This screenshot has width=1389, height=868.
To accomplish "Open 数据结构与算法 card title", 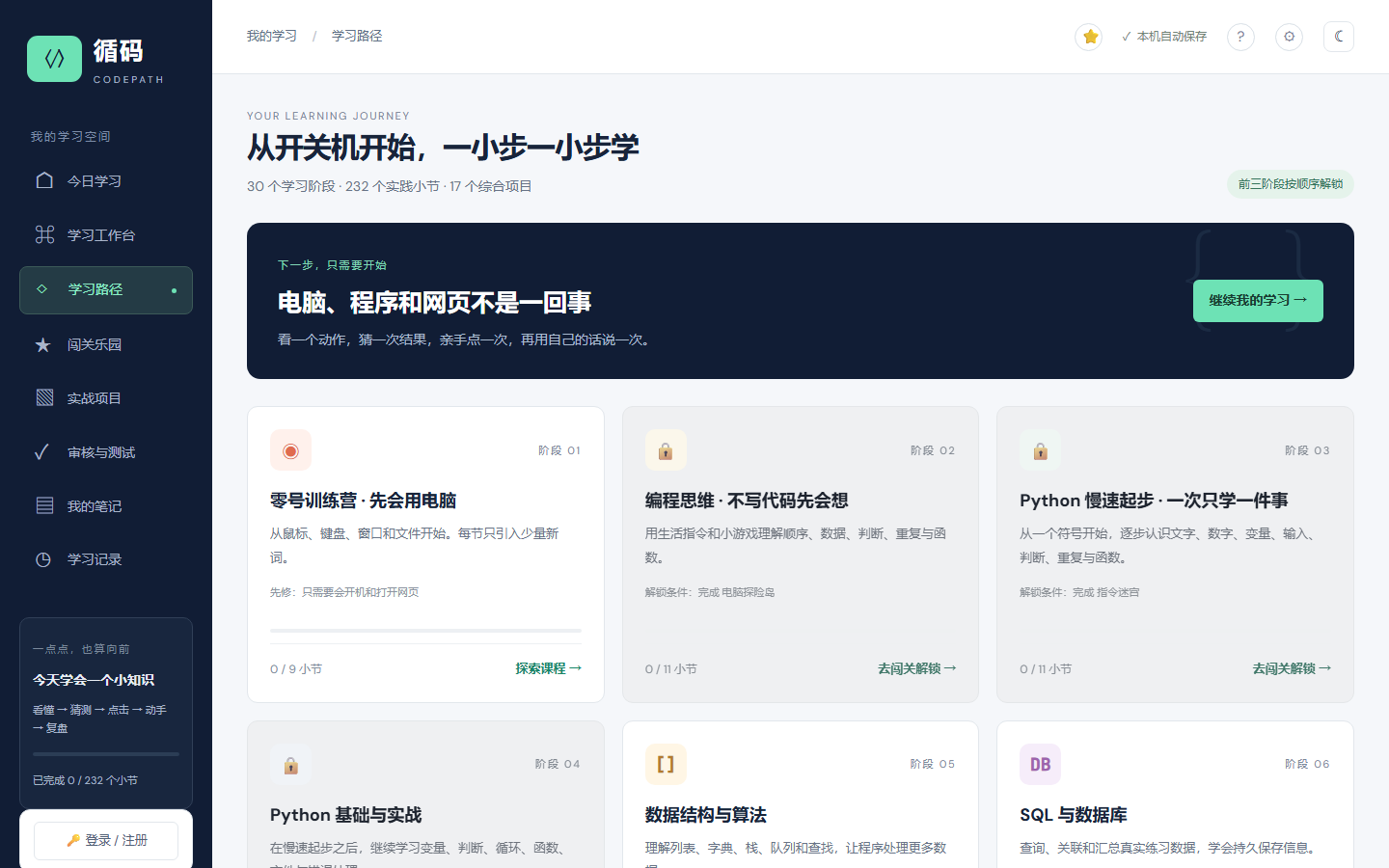I will click(706, 815).
